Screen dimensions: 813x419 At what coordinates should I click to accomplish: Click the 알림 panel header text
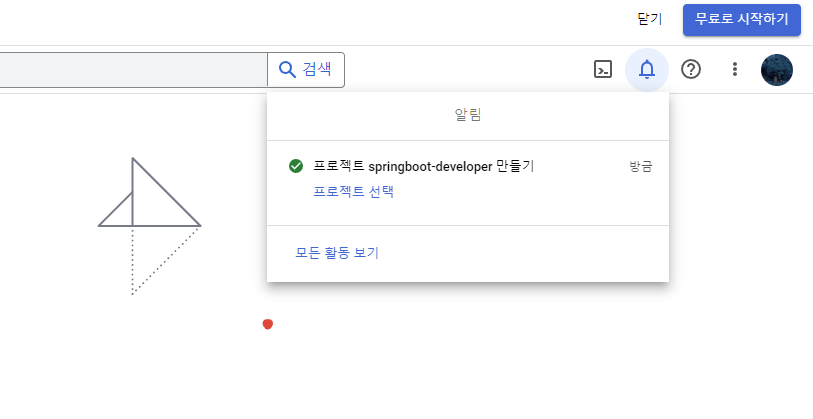[x=468, y=115]
